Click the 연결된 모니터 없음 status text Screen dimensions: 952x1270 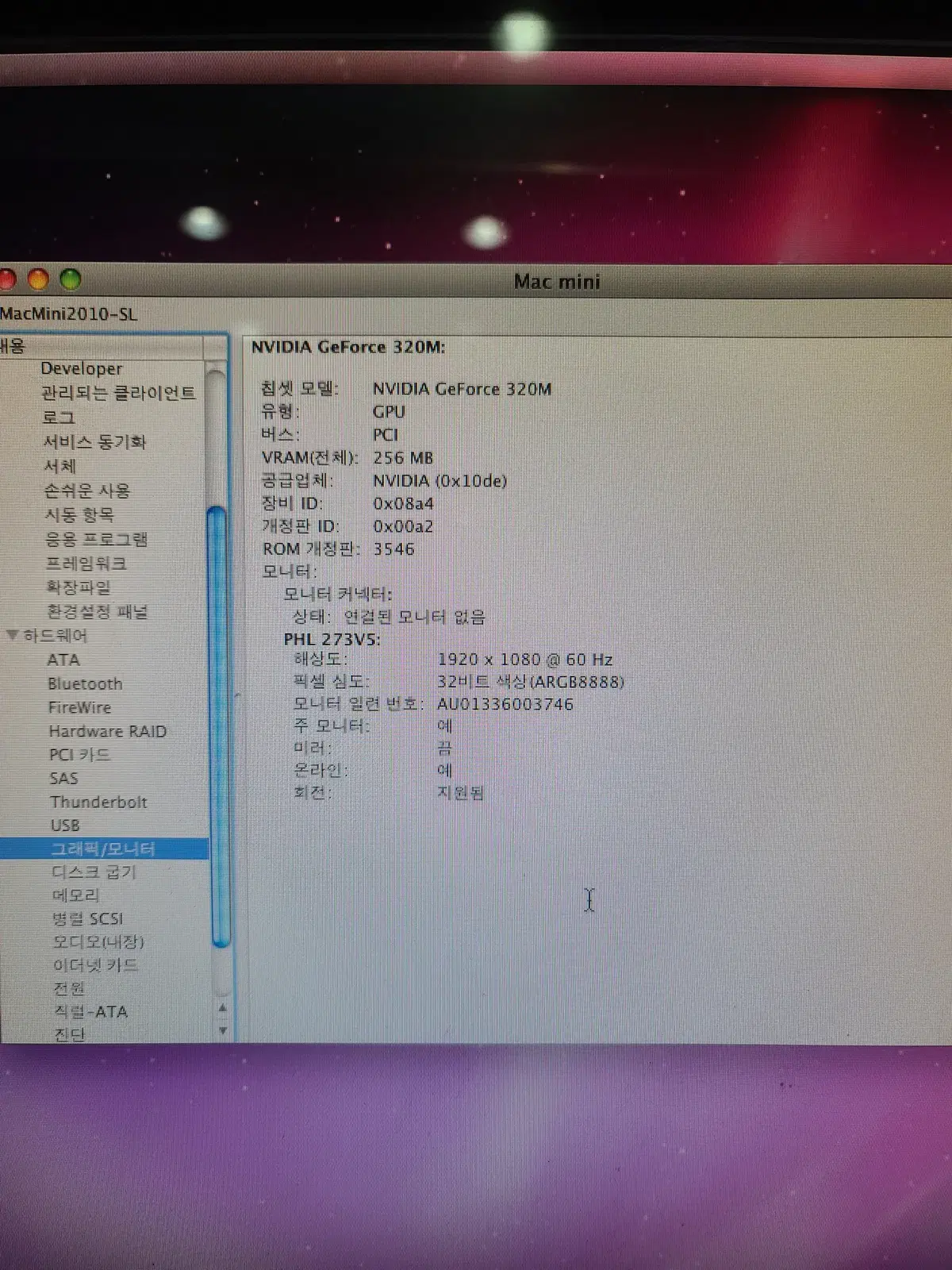pyautogui.click(x=414, y=617)
